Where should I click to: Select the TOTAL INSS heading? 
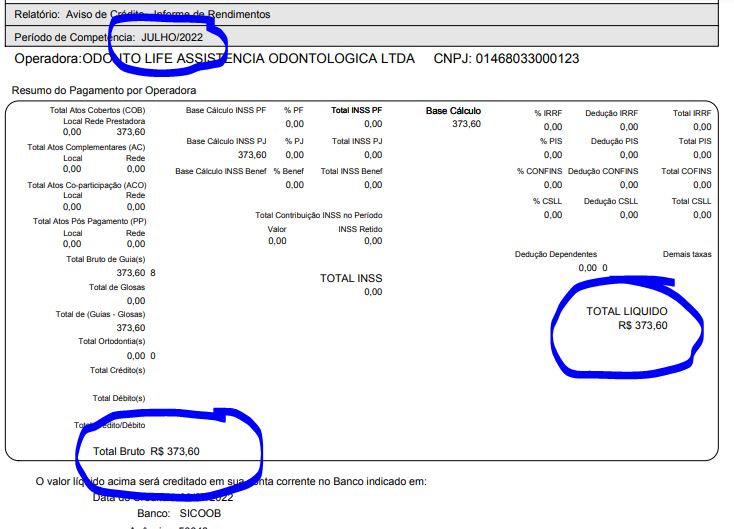tap(350, 278)
